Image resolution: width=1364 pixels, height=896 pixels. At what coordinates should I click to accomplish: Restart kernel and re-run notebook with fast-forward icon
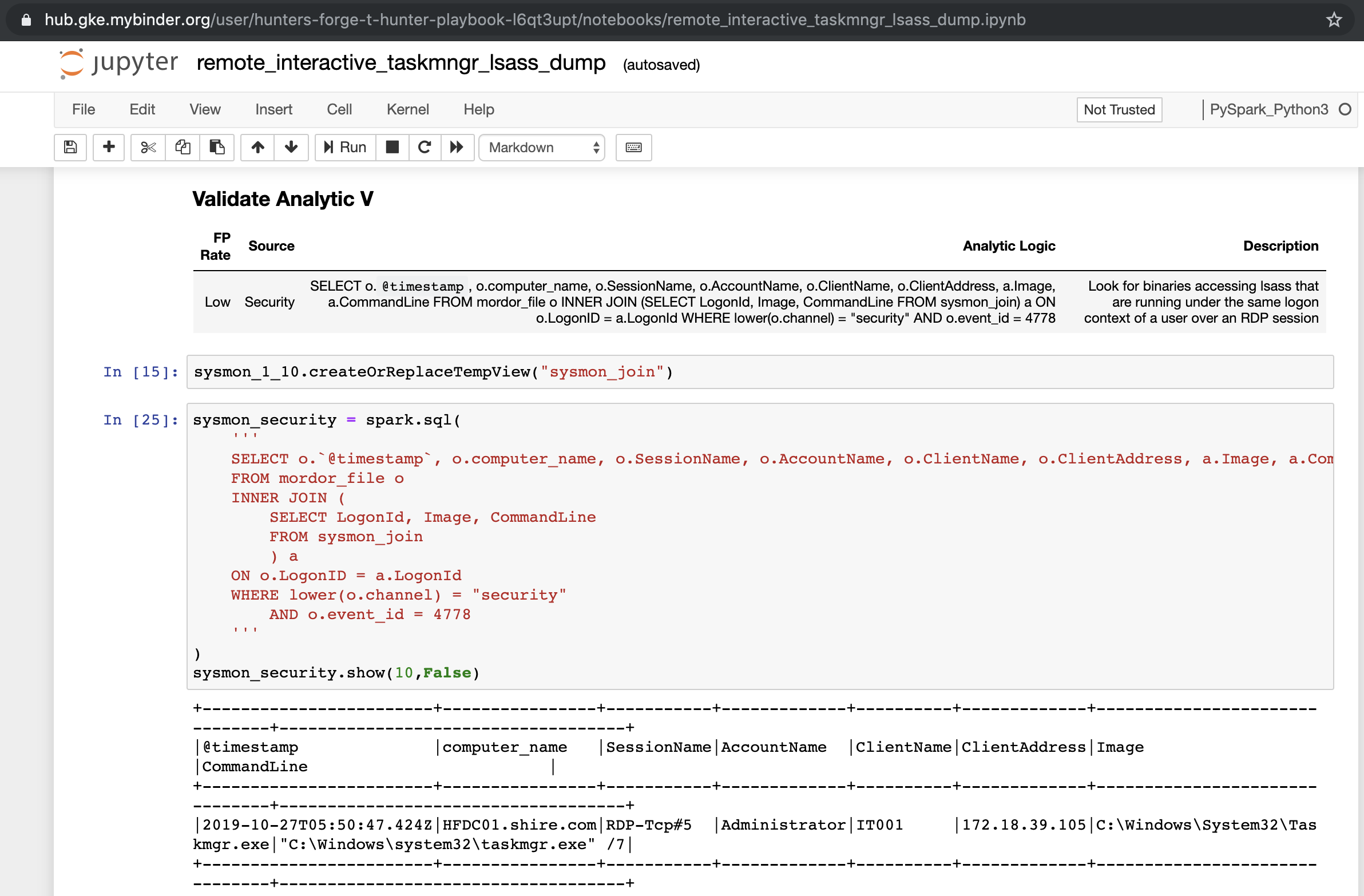click(x=457, y=147)
